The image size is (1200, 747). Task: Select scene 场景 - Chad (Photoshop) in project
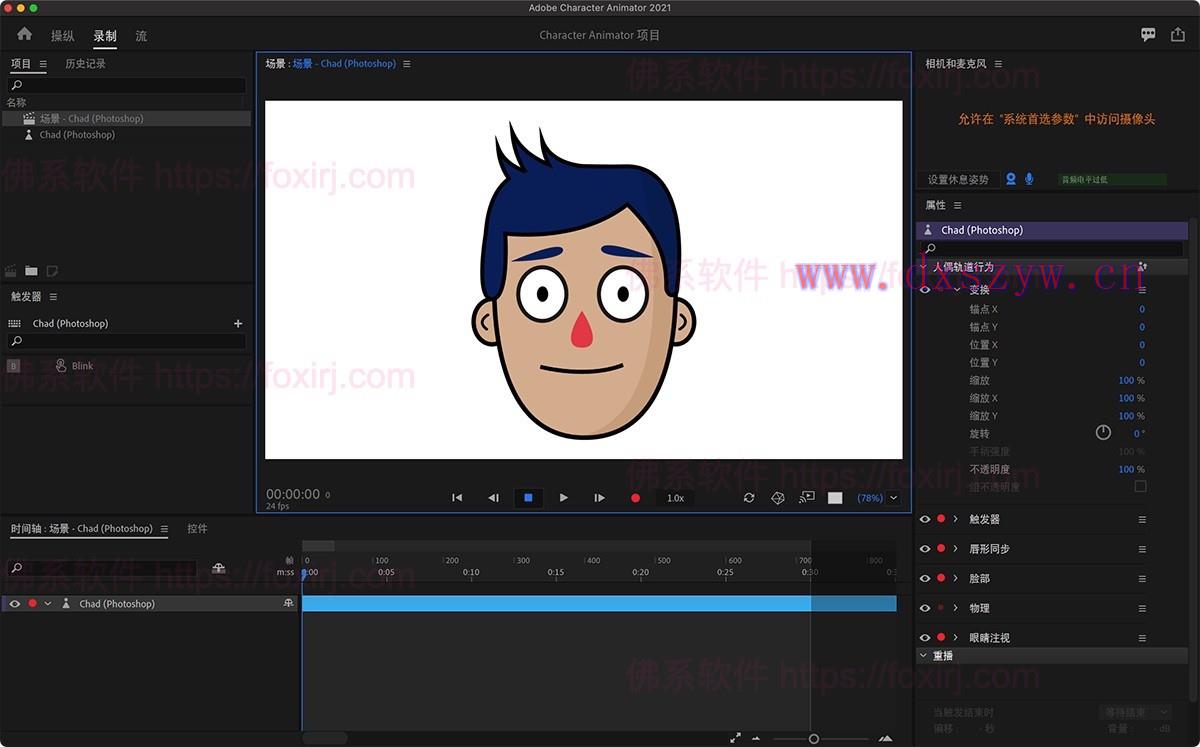(x=126, y=118)
